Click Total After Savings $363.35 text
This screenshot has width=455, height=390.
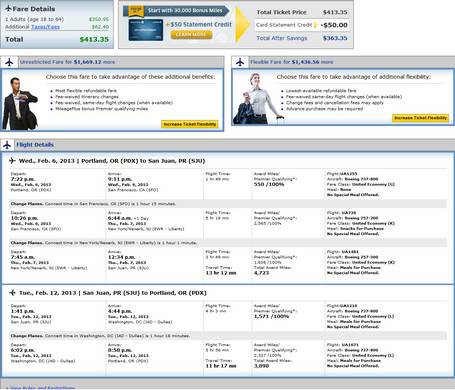(x=302, y=38)
